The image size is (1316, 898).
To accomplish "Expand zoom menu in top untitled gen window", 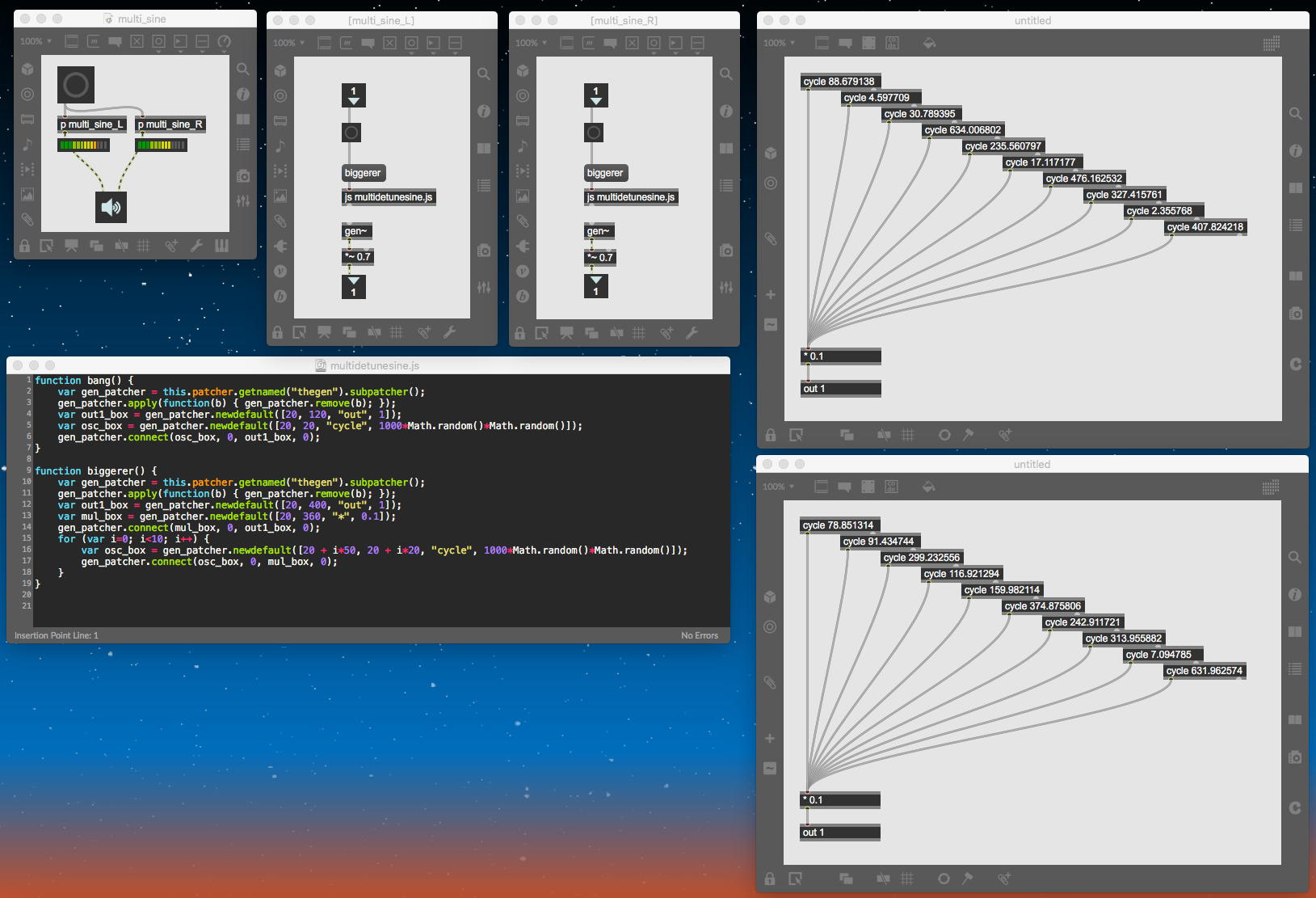I will coord(780,43).
